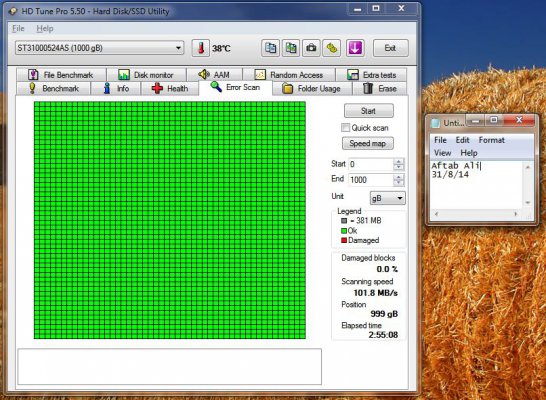The height and width of the screenshot is (400, 546).
Task: Click Notepad horizontal scrollbar right arrow
Action: coord(516,214)
